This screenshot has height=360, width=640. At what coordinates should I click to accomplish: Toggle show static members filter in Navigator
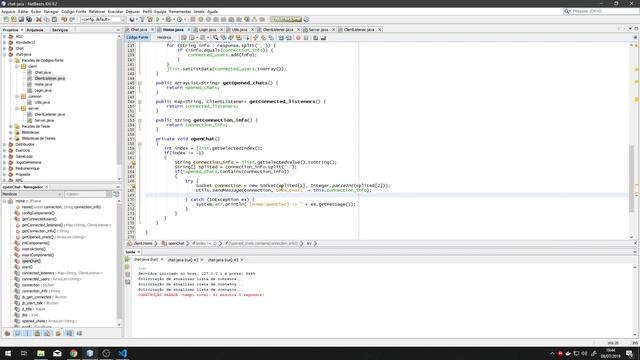point(27,333)
